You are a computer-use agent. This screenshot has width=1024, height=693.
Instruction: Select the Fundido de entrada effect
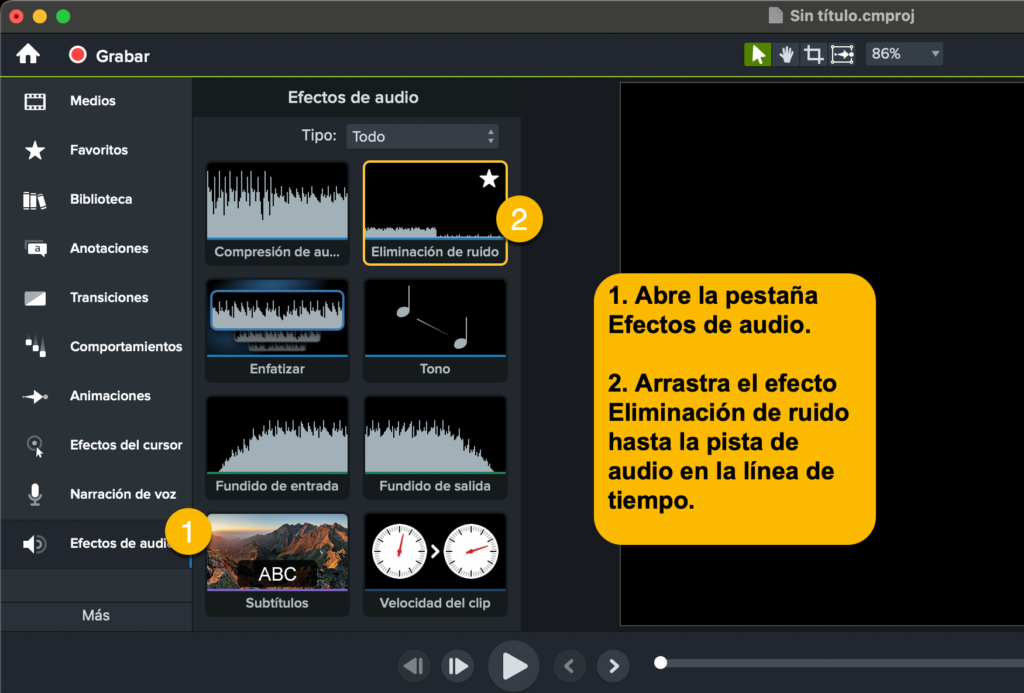point(277,447)
